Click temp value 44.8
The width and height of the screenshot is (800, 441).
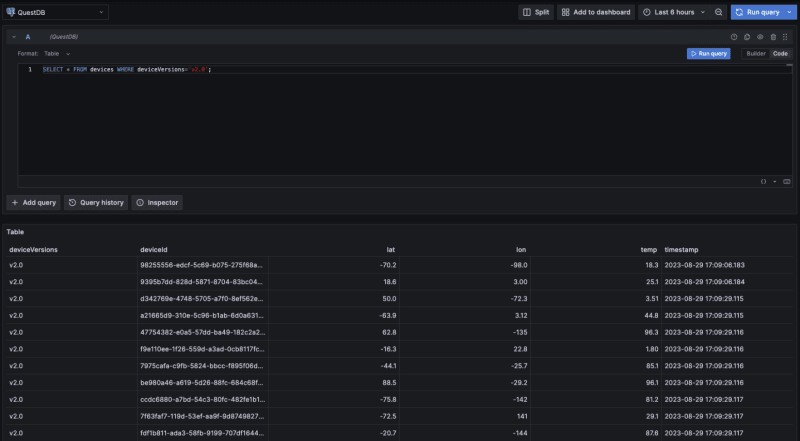[652, 315]
